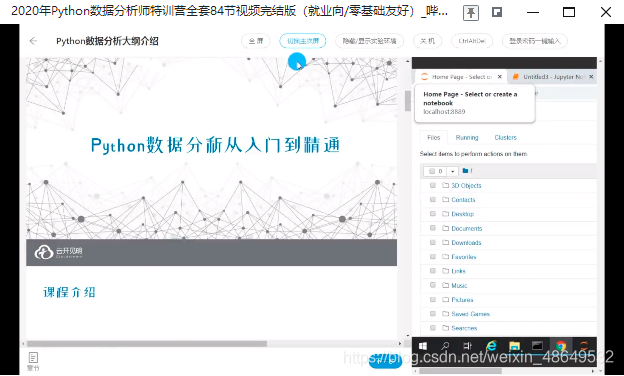The height and width of the screenshot is (376, 624).
Task: Click the CtrlAltDel button
Action: click(x=472, y=41)
